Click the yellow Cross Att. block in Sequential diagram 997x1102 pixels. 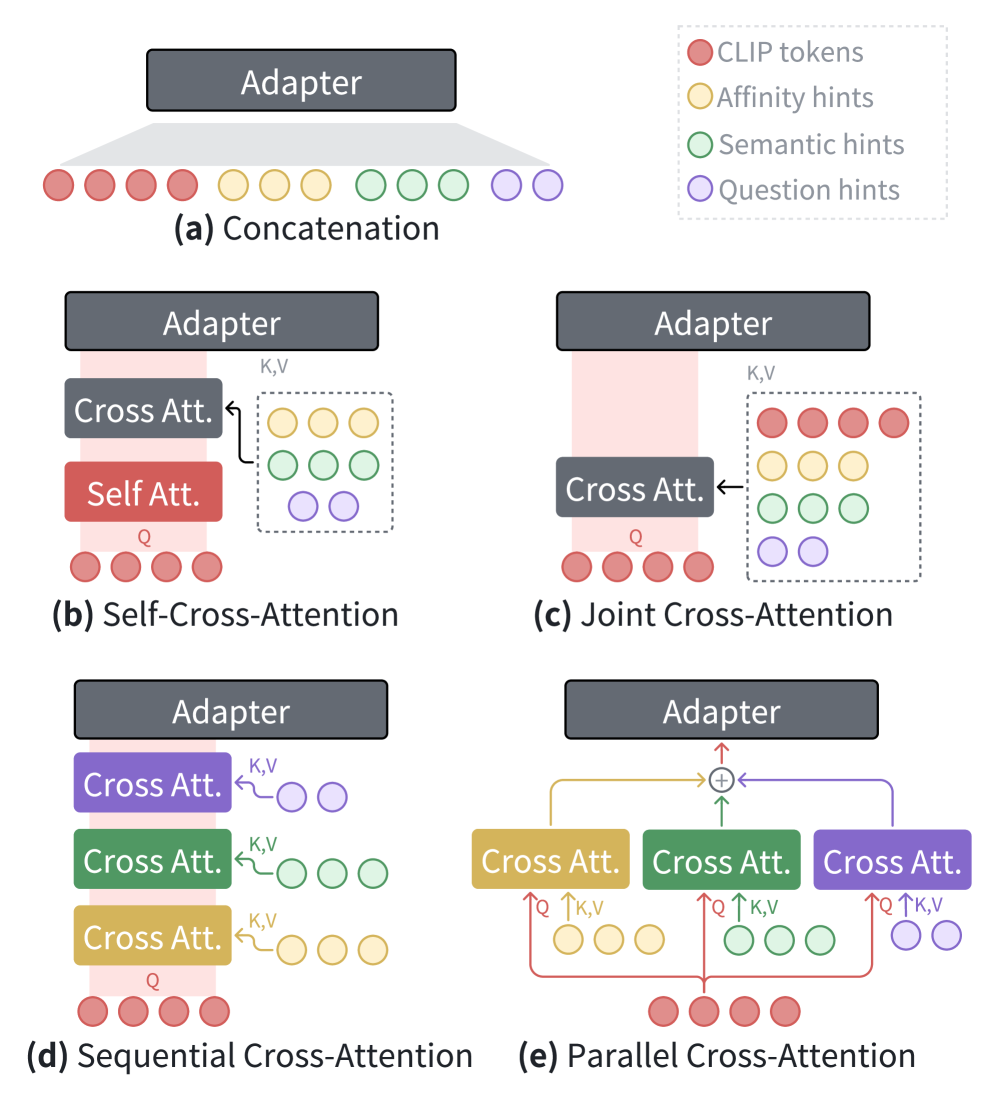pos(152,936)
